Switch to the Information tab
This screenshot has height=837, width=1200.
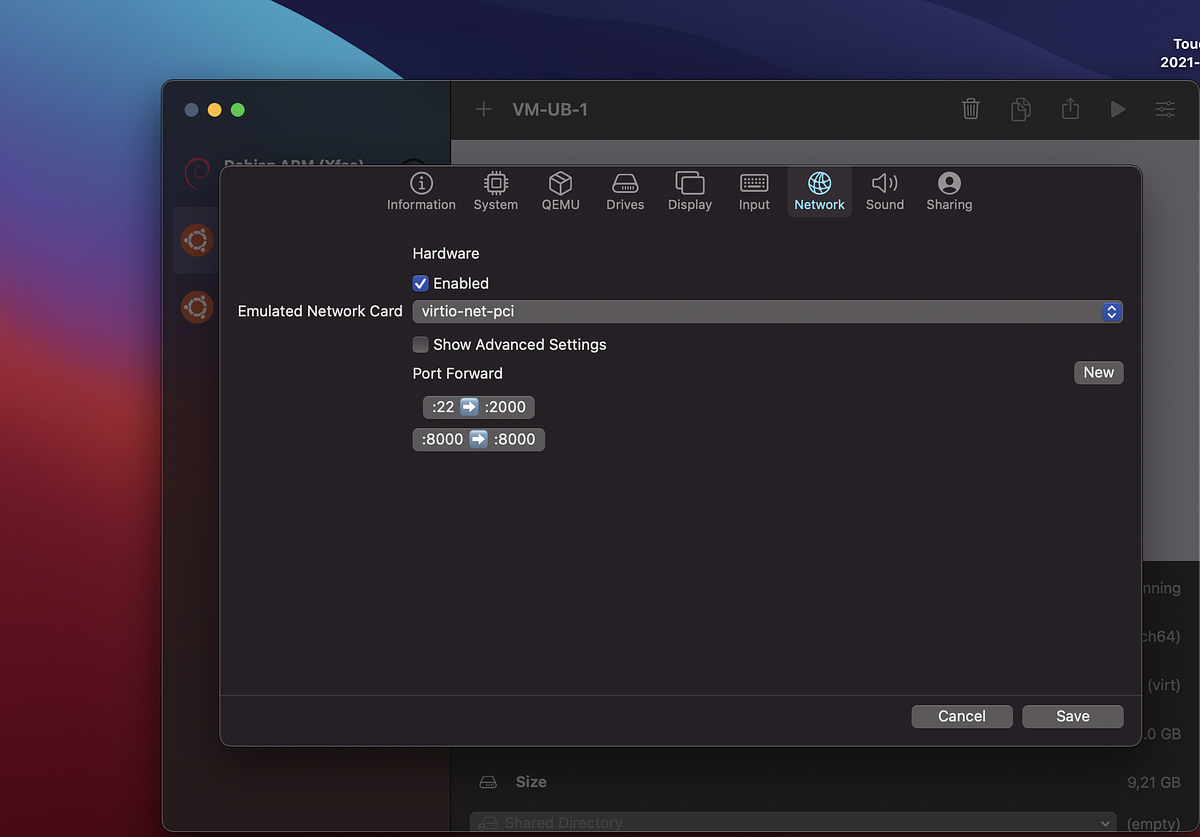420,190
